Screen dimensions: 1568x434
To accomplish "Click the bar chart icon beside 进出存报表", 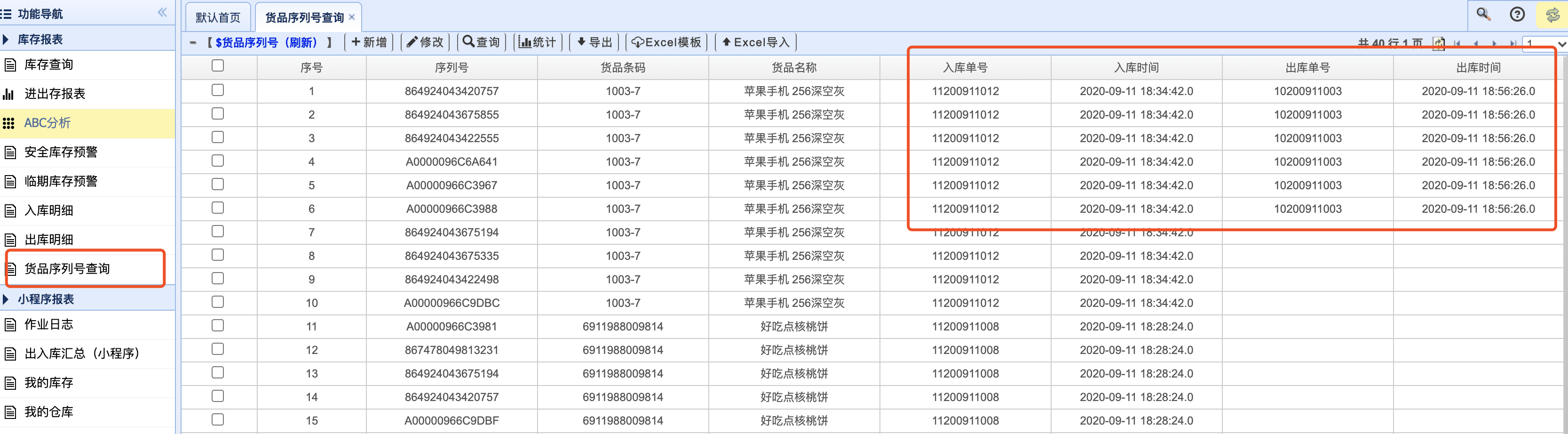I will click(x=8, y=94).
